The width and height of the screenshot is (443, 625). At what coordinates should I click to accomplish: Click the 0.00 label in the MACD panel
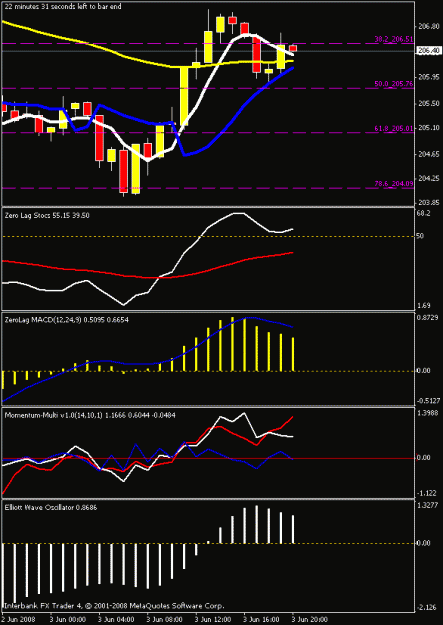point(425,371)
